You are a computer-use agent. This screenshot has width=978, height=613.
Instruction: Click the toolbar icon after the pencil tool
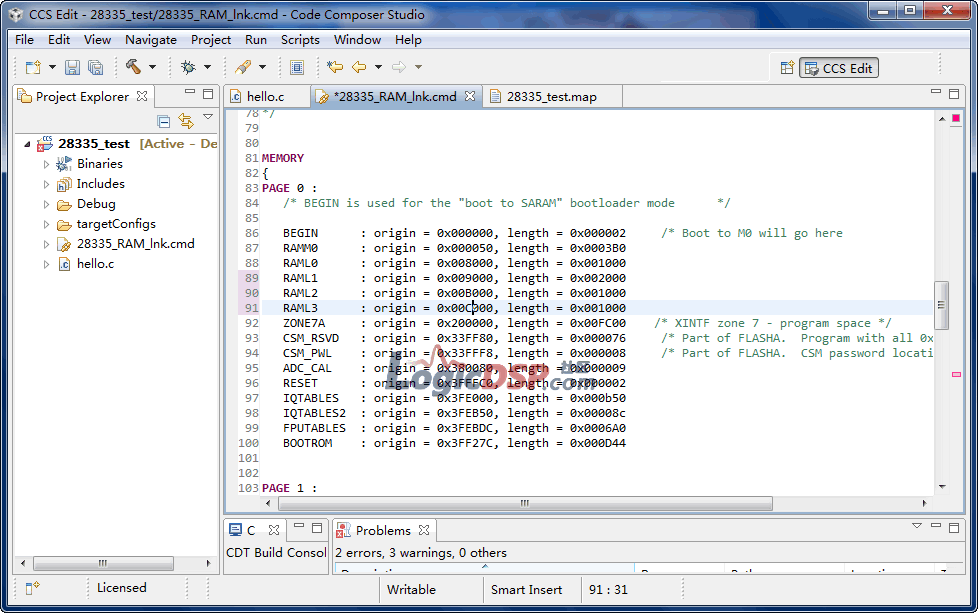click(x=297, y=67)
